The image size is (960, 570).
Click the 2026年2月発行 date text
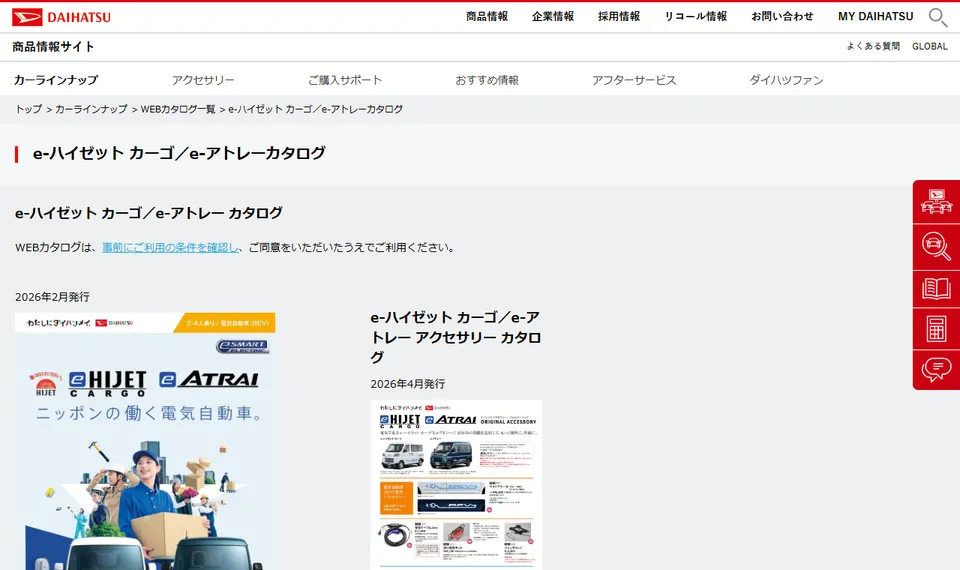click(x=53, y=297)
